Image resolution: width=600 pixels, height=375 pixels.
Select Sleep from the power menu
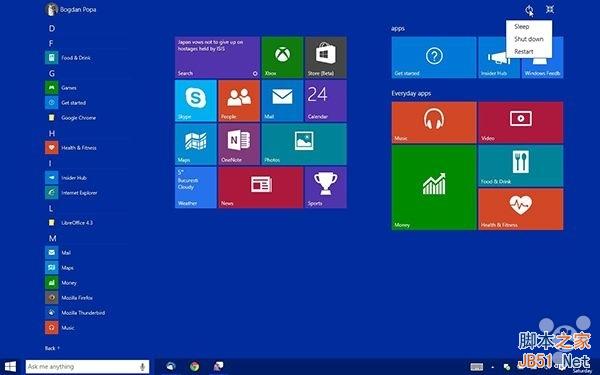point(522,26)
